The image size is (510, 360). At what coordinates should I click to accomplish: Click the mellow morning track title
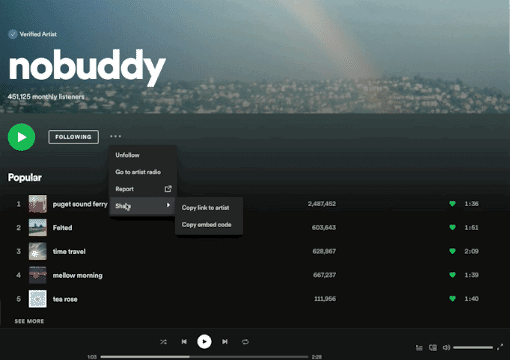click(x=78, y=275)
